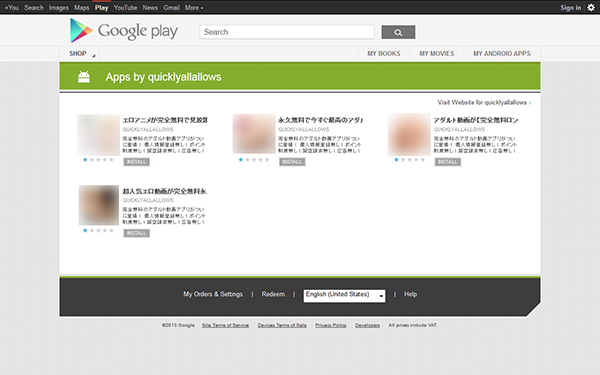This screenshot has height=375, width=600.
Task: Click QUICKLYALLALLOWS developer name under the right app
Action: click(x=459, y=129)
